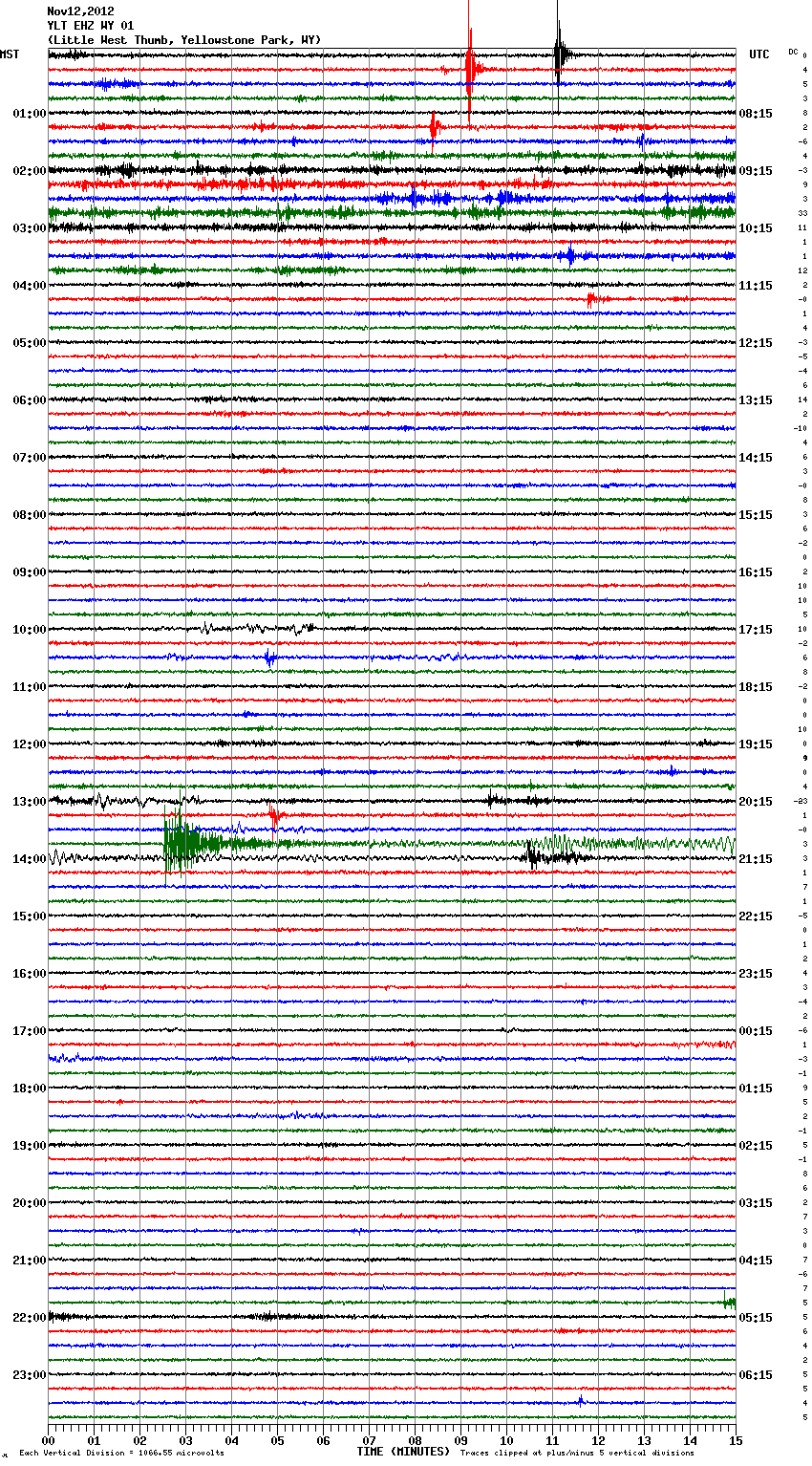
Task: Select the 10:00 MST hour label
Action: pyautogui.click(x=30, y=630)
